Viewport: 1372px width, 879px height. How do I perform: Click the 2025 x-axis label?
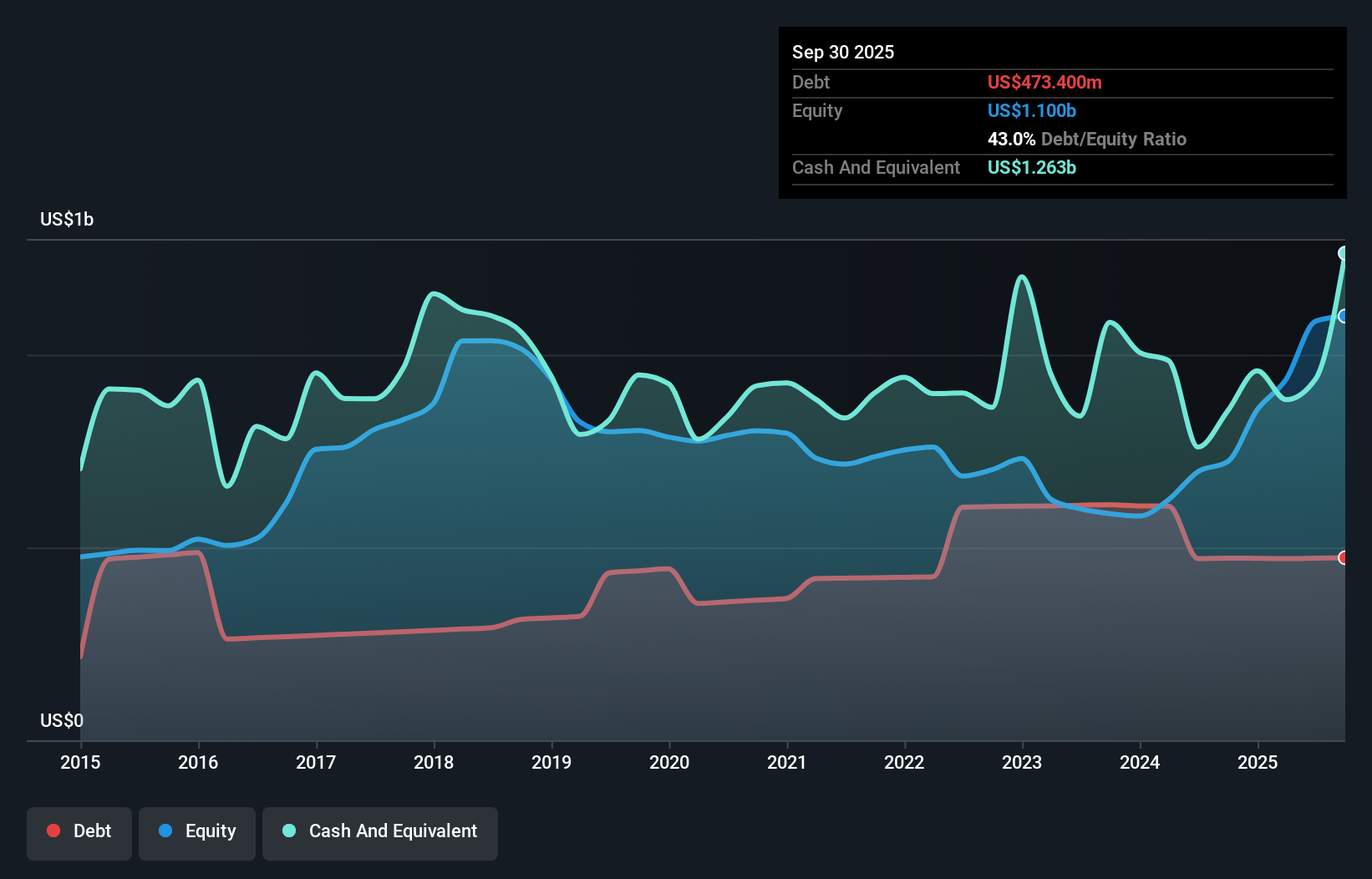tap(1258, 762)
